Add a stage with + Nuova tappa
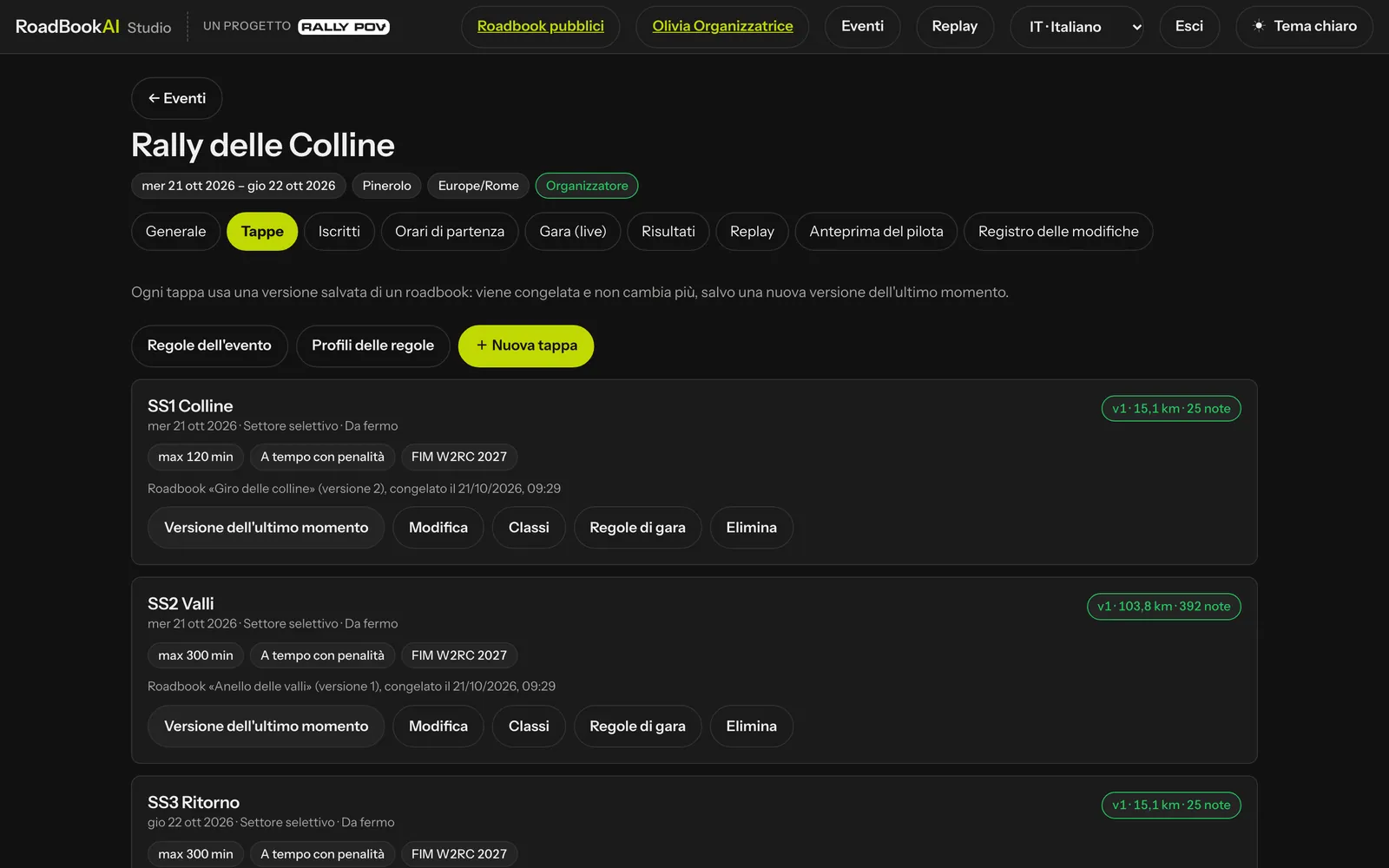The width and height of the screenshot is (1389, 868). tap(526, 346)
